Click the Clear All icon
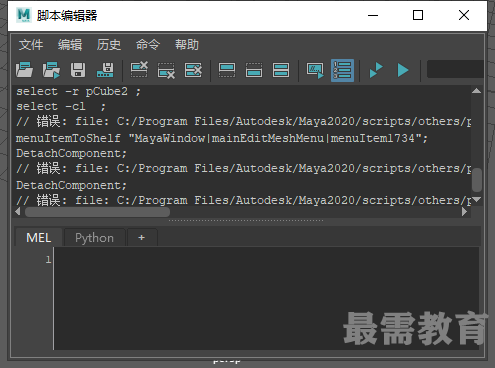 [x=193, y=70]
